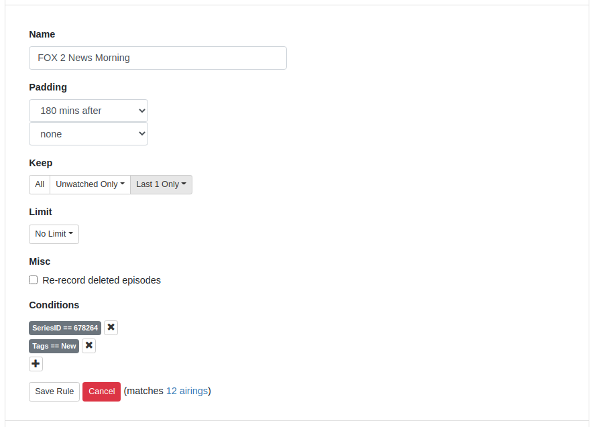Click the Name field label

click(42, 34)
